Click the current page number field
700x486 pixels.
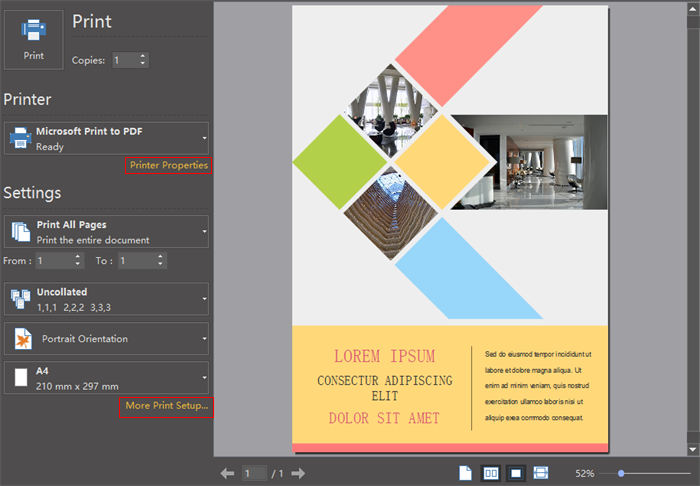[x=254, y=473]
